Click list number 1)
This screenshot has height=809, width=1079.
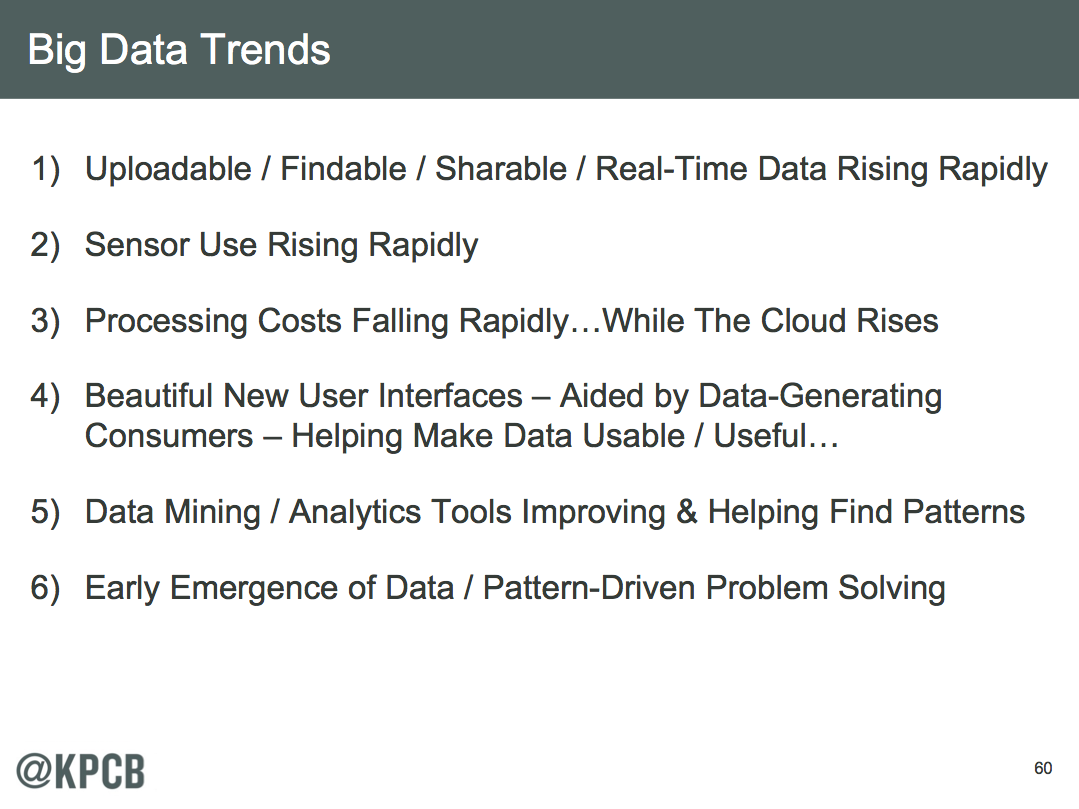[x=45, y=170]
